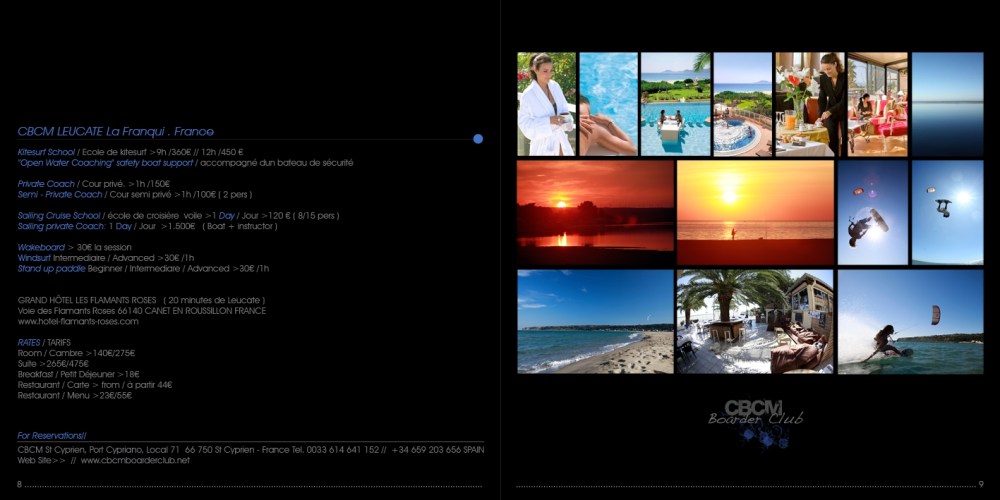Click the For Reservations heading
This screenshot has height=500, width=1000.
pos(52,435)
